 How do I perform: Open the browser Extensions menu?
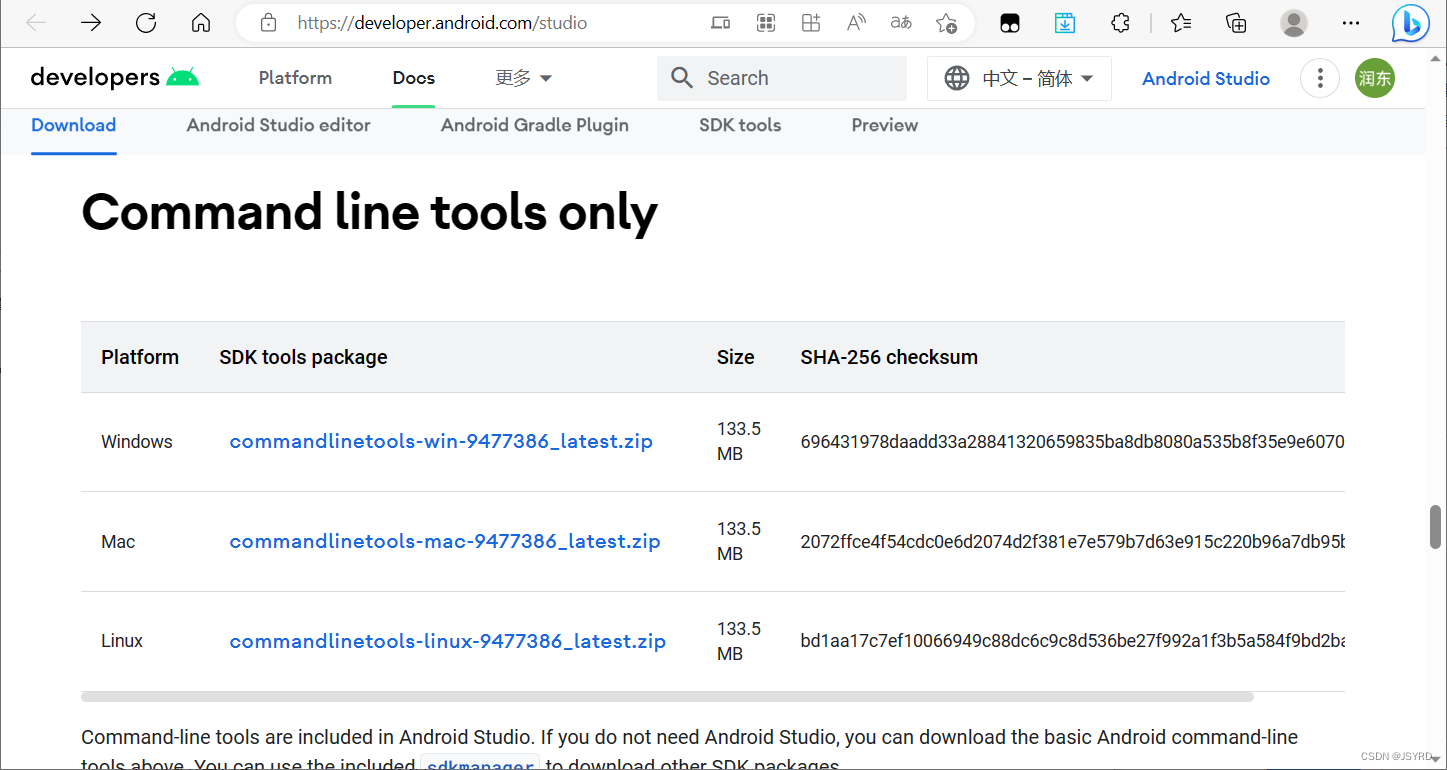(x=1121, y=23)
